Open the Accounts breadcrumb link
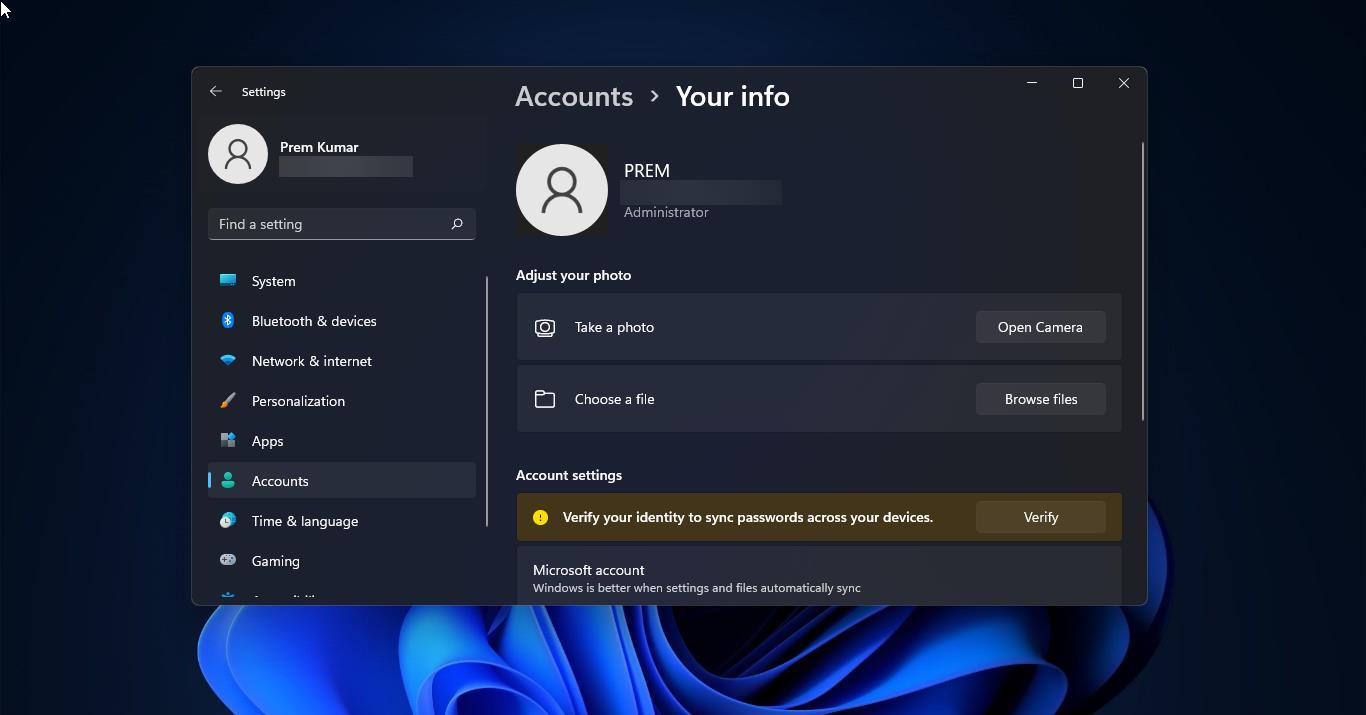 (573, 96)
